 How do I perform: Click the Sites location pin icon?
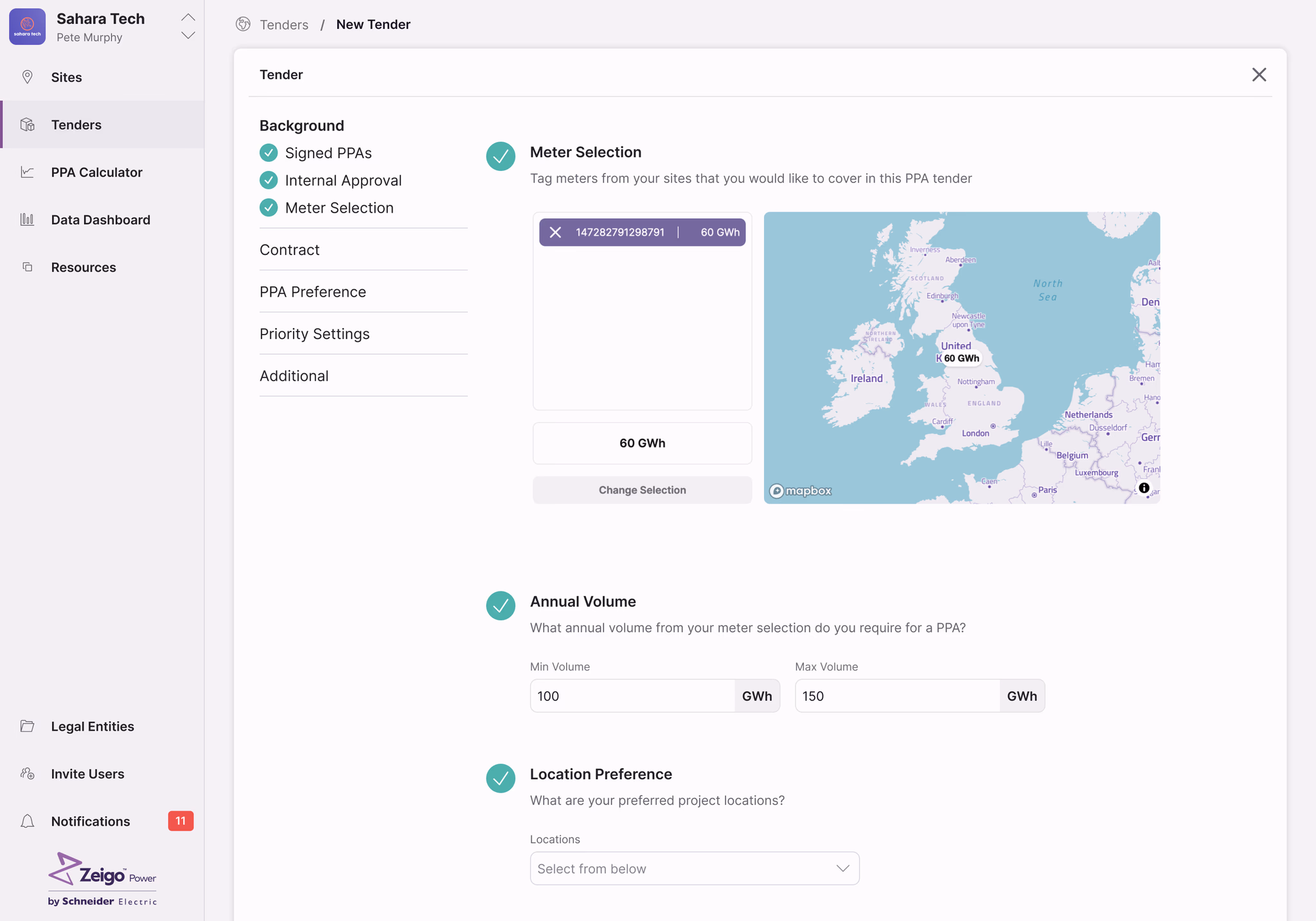click(x=27, y=77)
